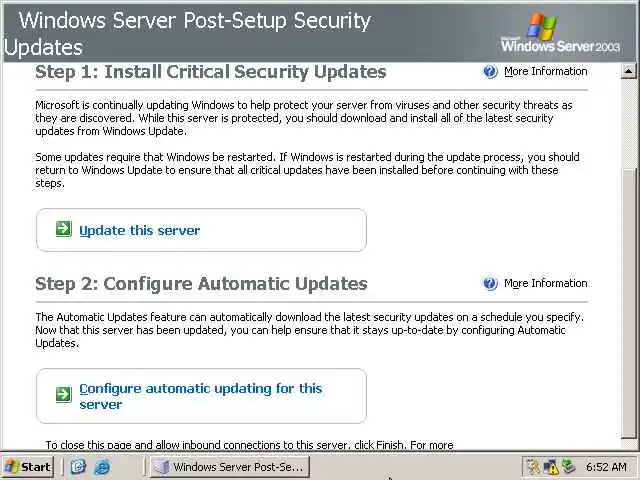Select the Windows Server Post-Setup taskbar button

click(228, 467)
